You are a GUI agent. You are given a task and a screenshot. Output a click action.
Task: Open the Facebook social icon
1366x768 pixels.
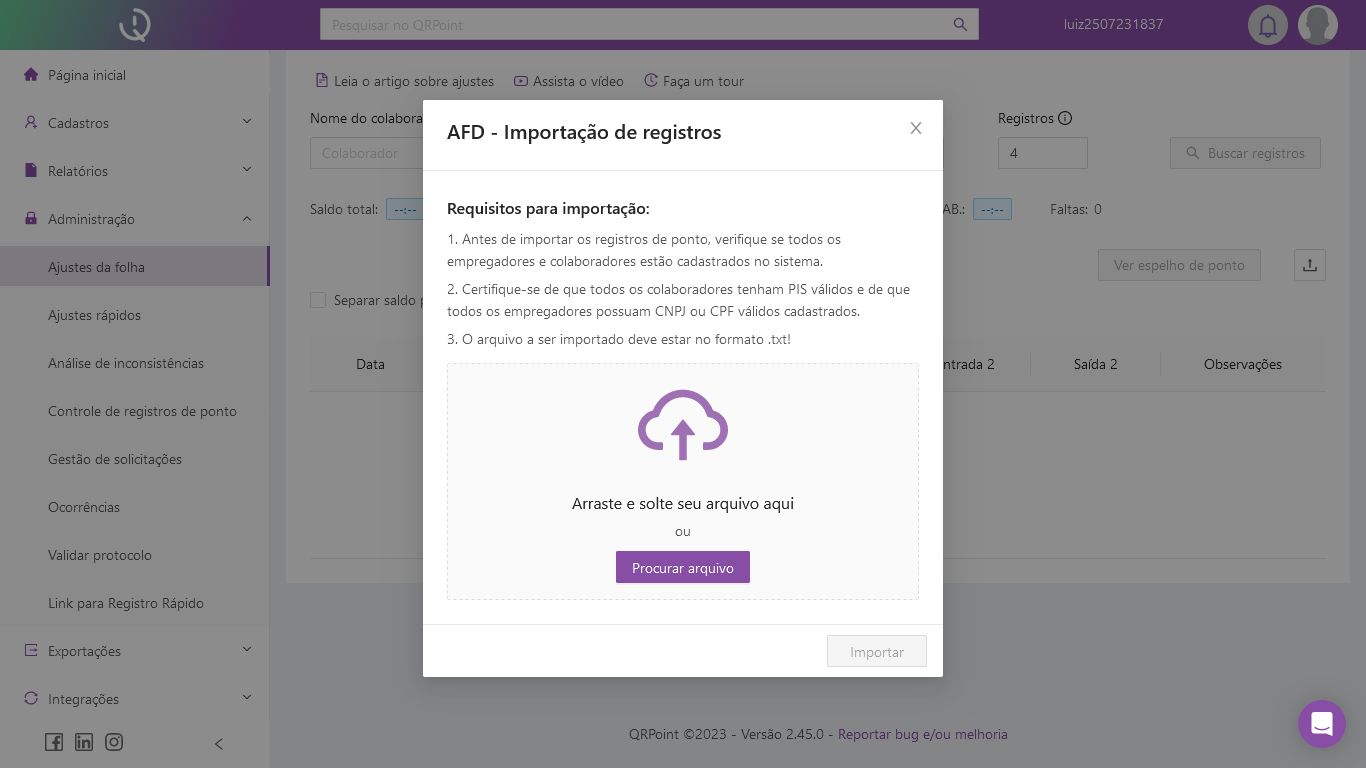point(54,742)
